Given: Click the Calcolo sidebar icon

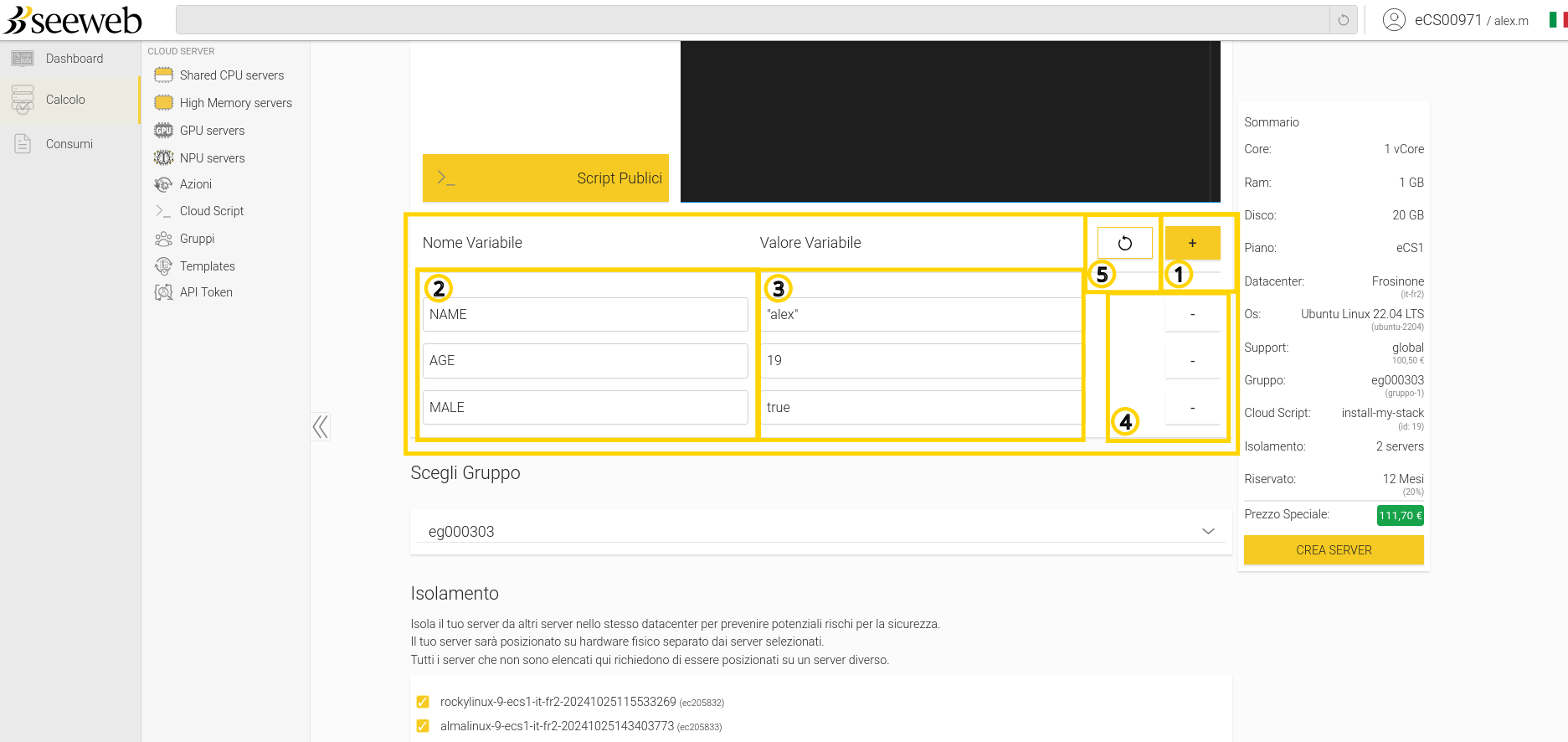Looking at the screenshot, I should 23,100.
